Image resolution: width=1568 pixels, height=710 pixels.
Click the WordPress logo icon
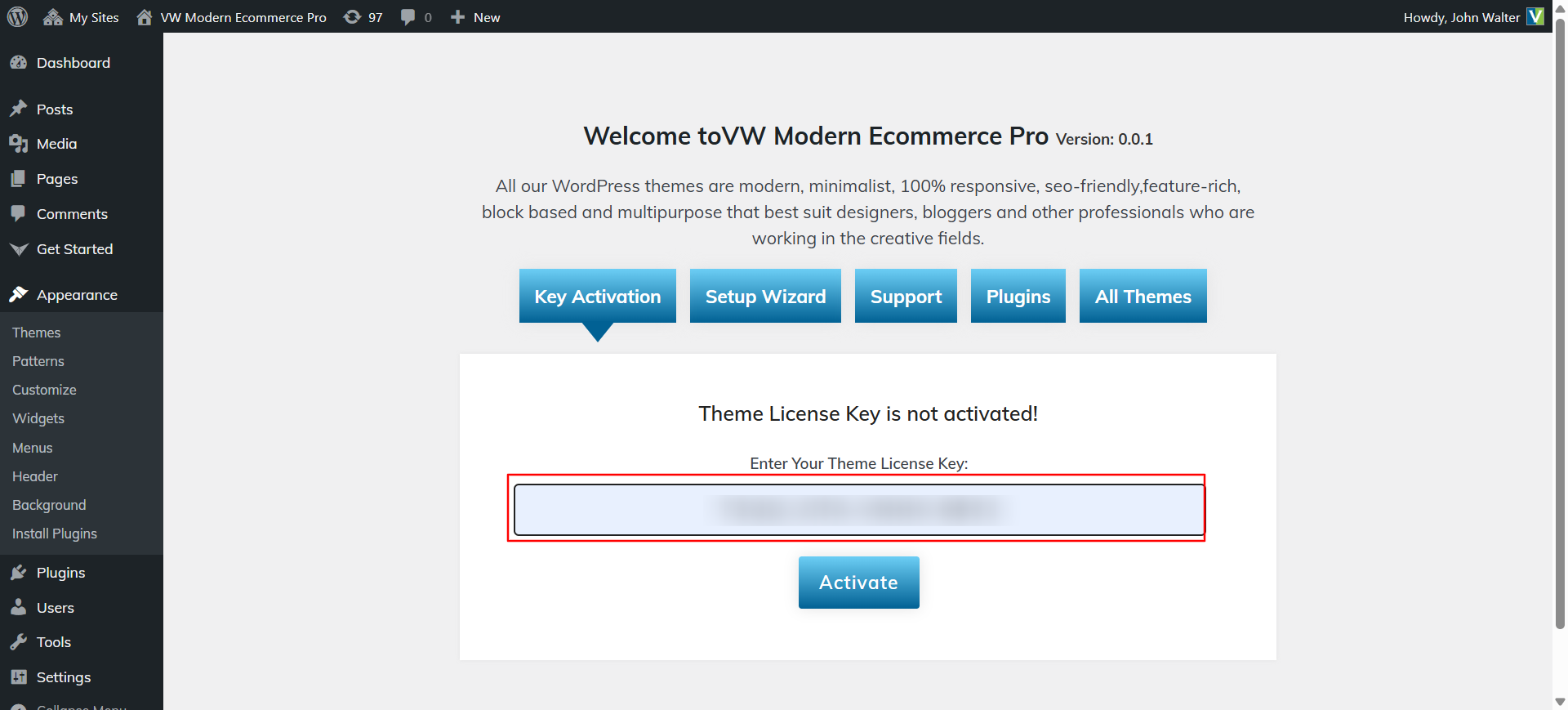click(17, 17)
